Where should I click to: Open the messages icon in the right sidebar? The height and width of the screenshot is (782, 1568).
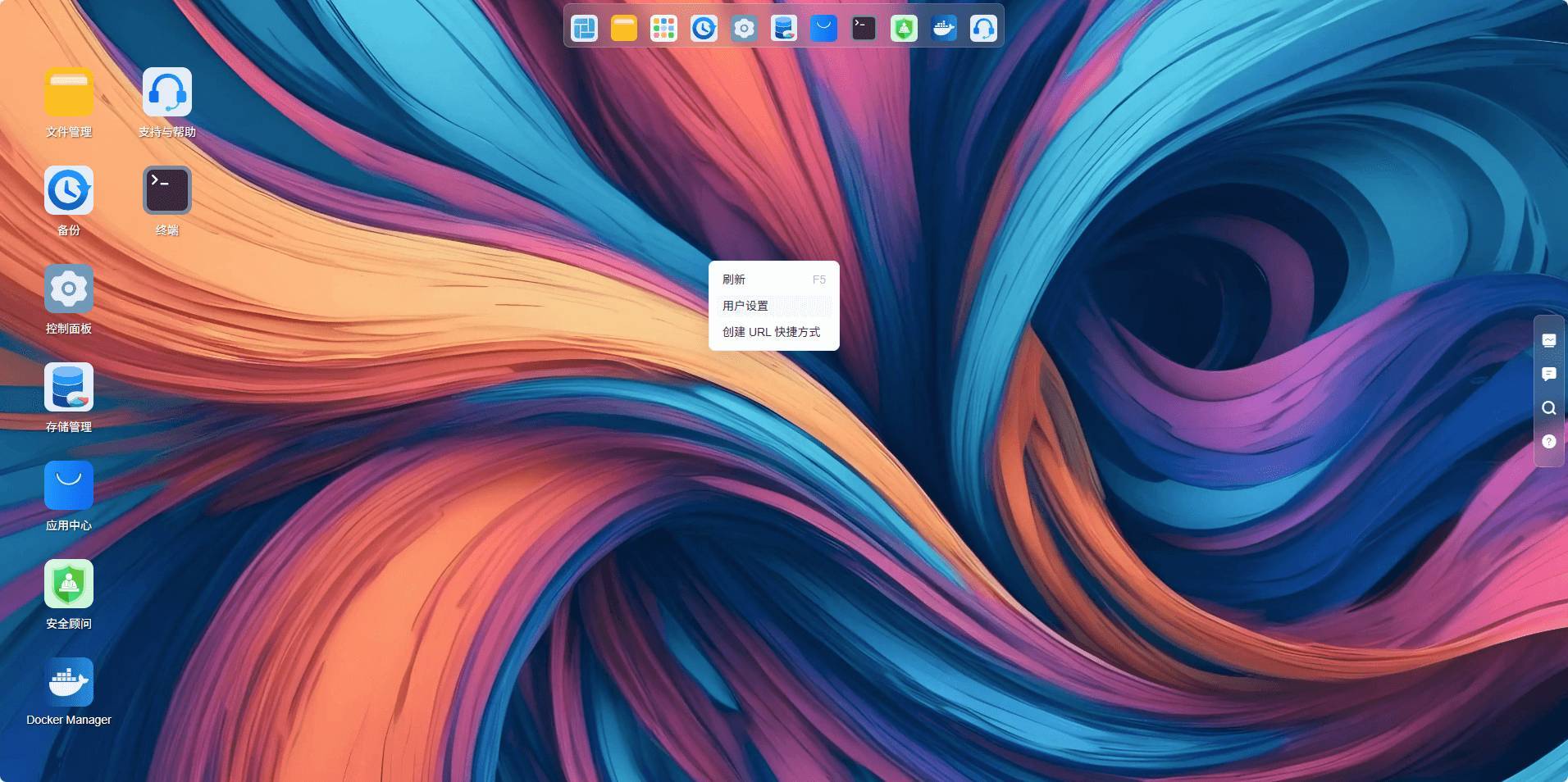(x=1549, y=374)
